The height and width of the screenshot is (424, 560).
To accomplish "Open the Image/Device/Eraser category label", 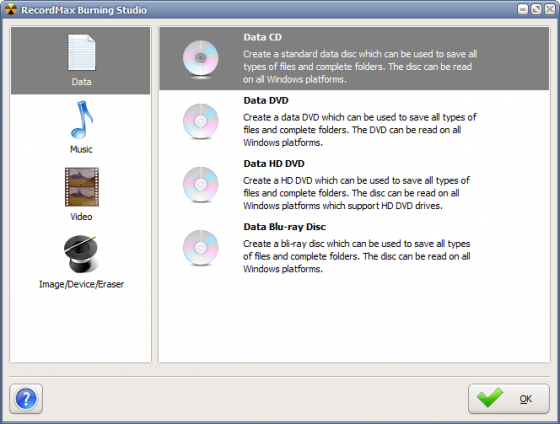I will 81,284.
